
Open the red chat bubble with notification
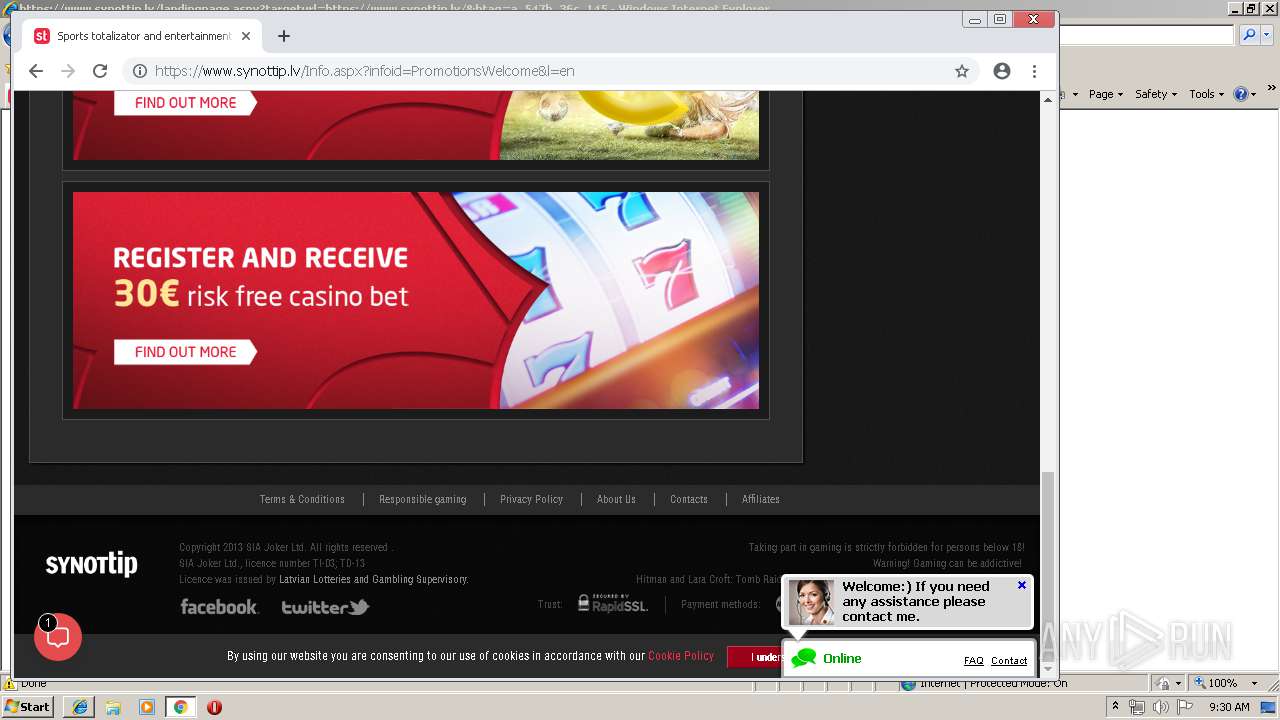pos(58,637)
